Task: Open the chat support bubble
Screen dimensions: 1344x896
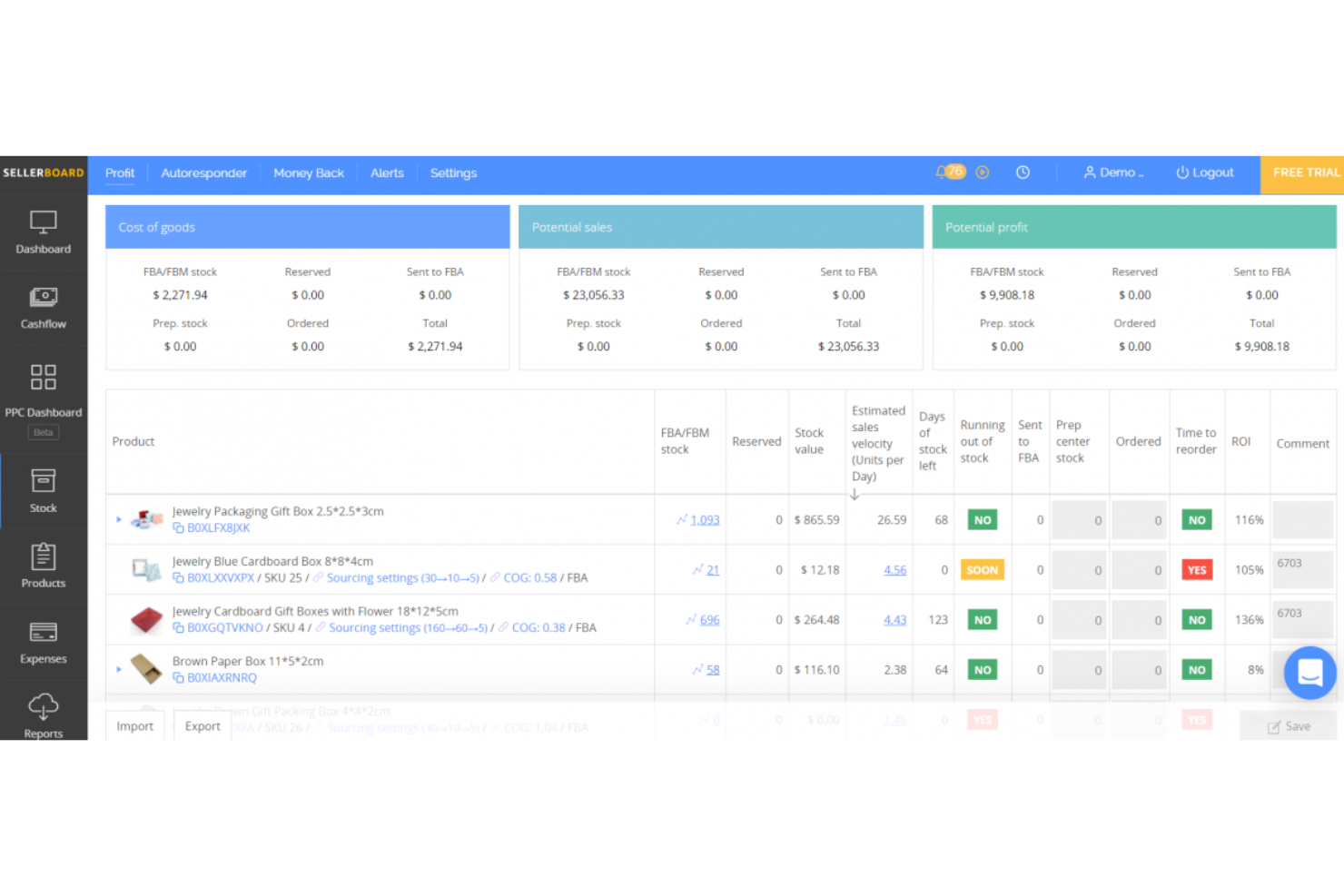Action: pos(1309,673)
